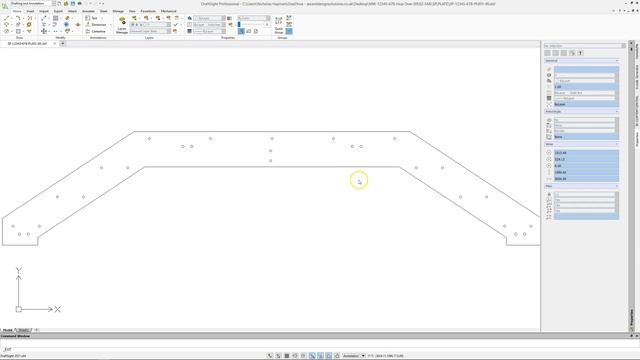Toggle the last highlighted status bar mode icon
This screenshot has height=360, width=640.
(x=329, y=356)
